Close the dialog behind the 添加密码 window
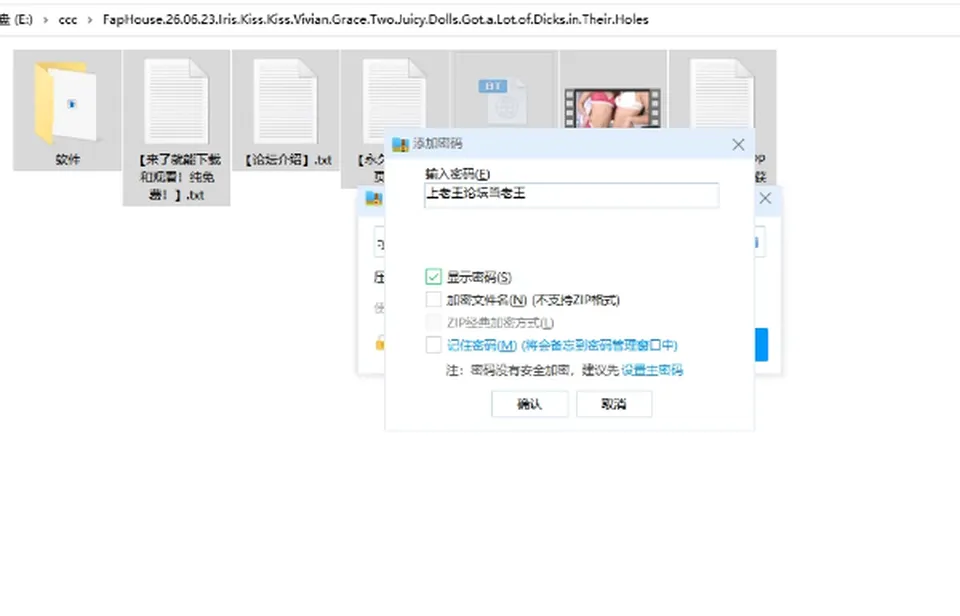 coord(765,198)
